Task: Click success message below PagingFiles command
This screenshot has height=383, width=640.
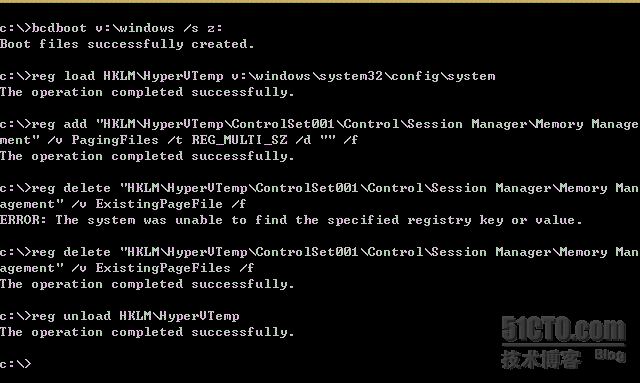Action: pos(147,156)
